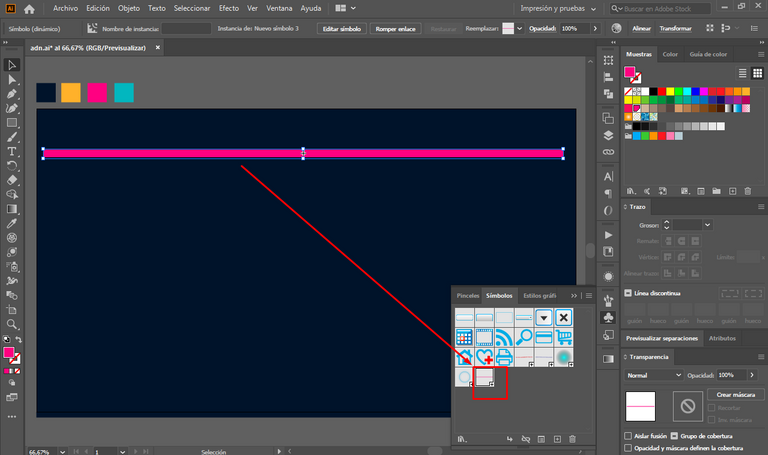768x455 pixels.
Task: Select the Paintbrush tool
Action: 12,137
